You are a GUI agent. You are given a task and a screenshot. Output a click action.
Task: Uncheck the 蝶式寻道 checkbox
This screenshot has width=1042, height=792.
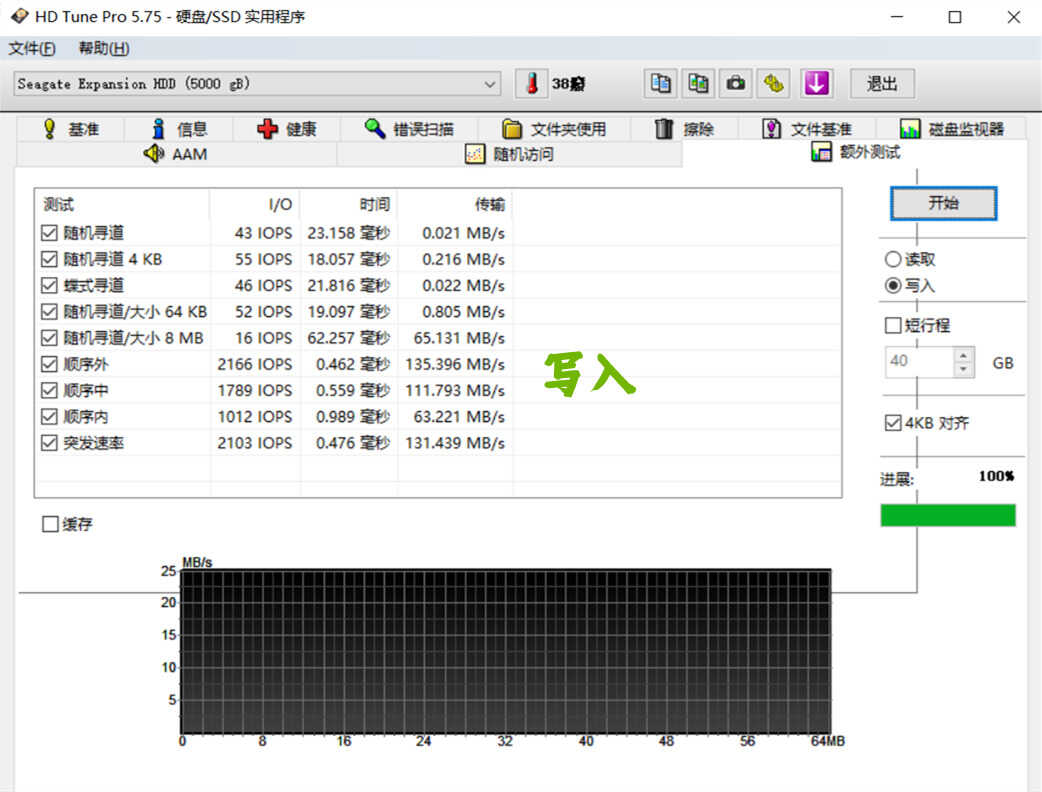point(49,285)
